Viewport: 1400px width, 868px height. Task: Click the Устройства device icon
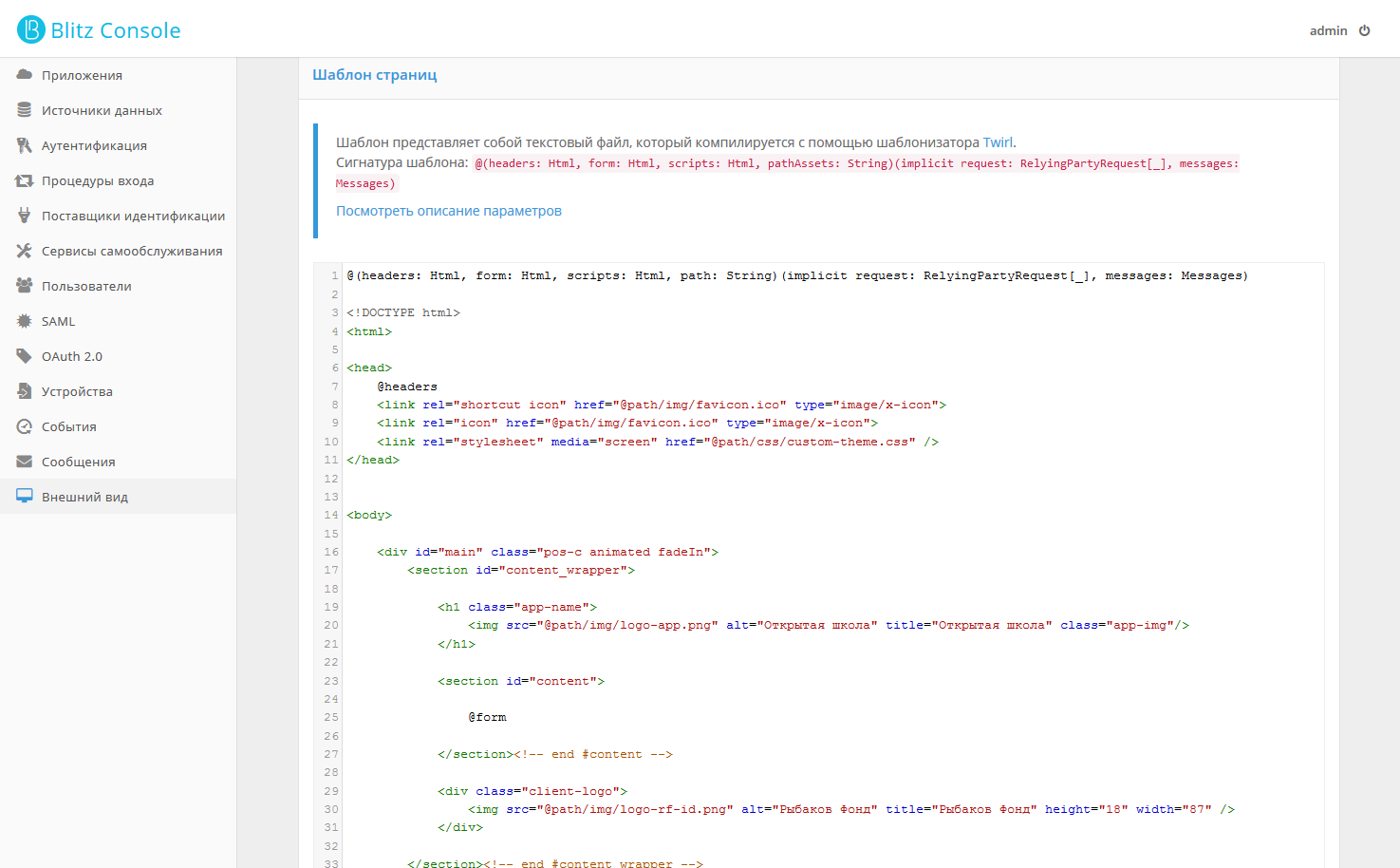(x=25, y=391)
